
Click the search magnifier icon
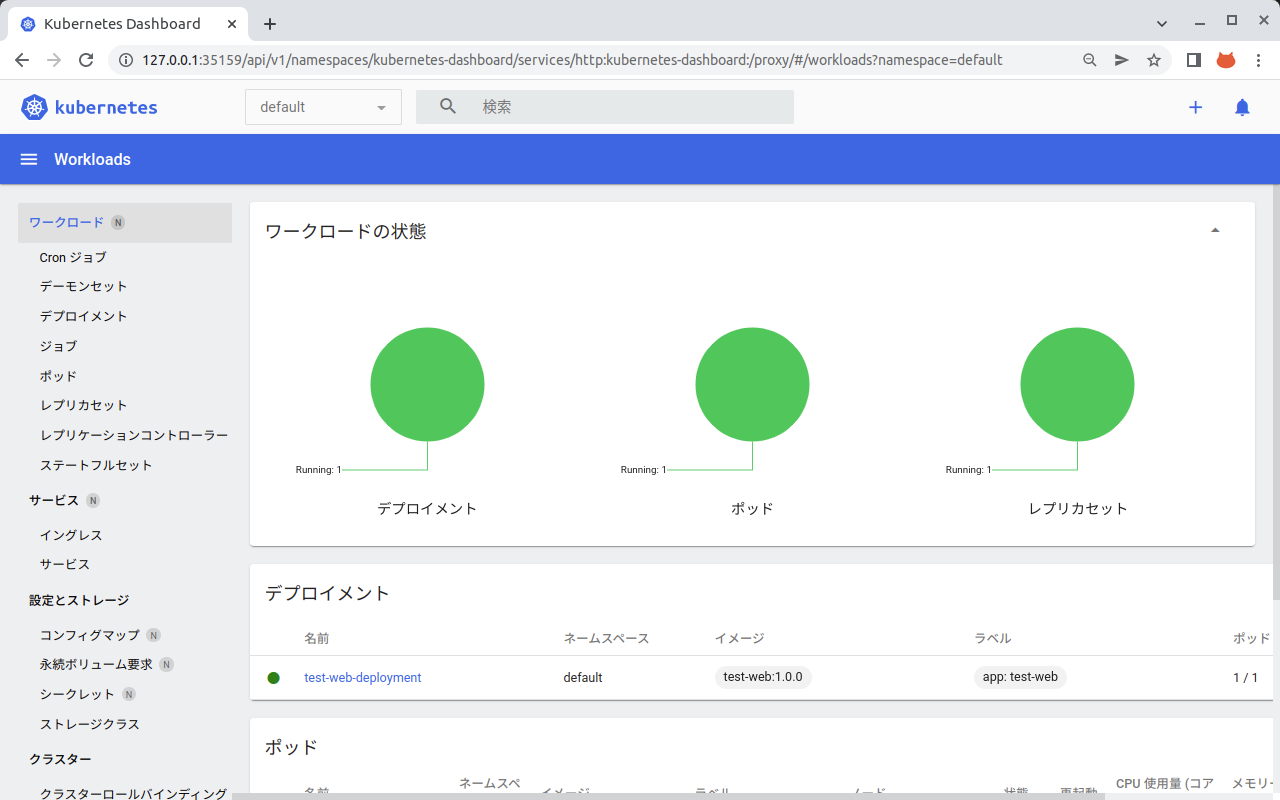coord(447,106)
